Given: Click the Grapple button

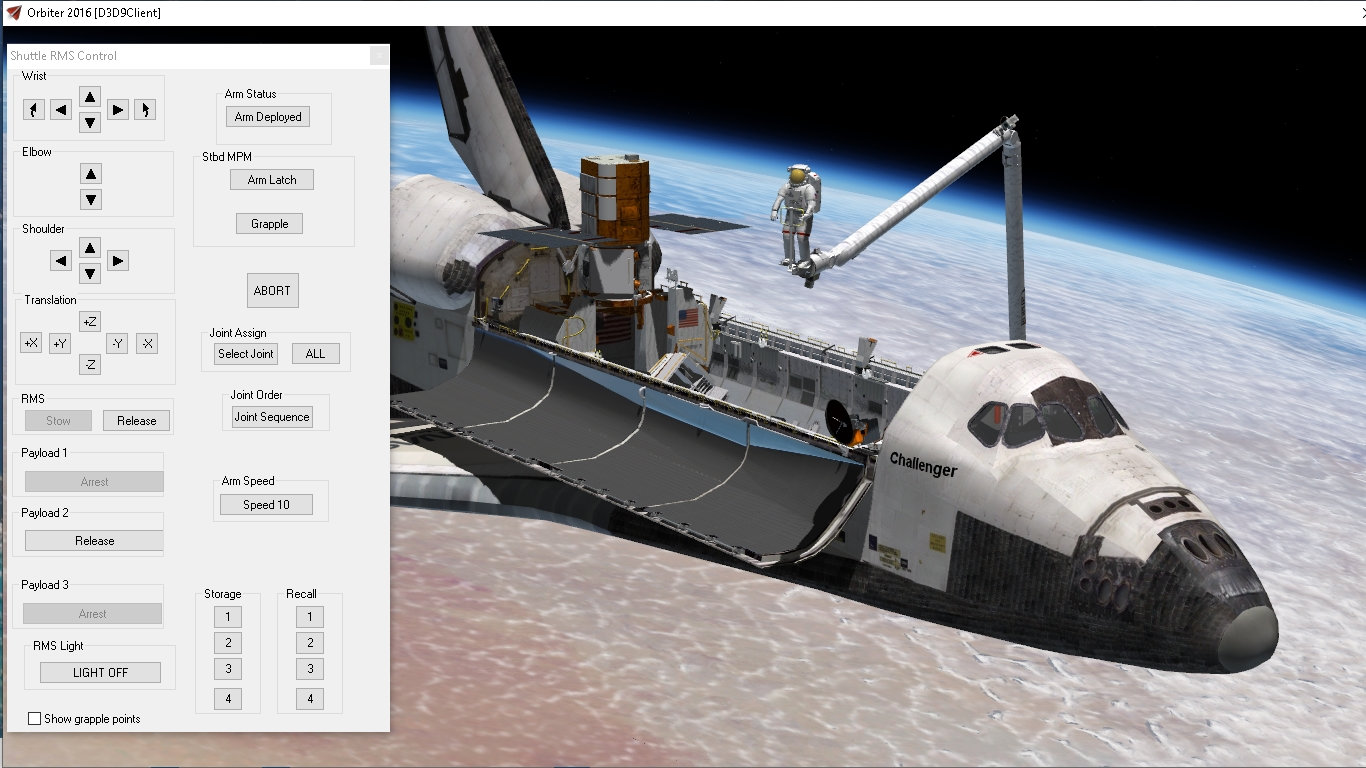Looking at the screenshot, I should click(x=270, y=224).
